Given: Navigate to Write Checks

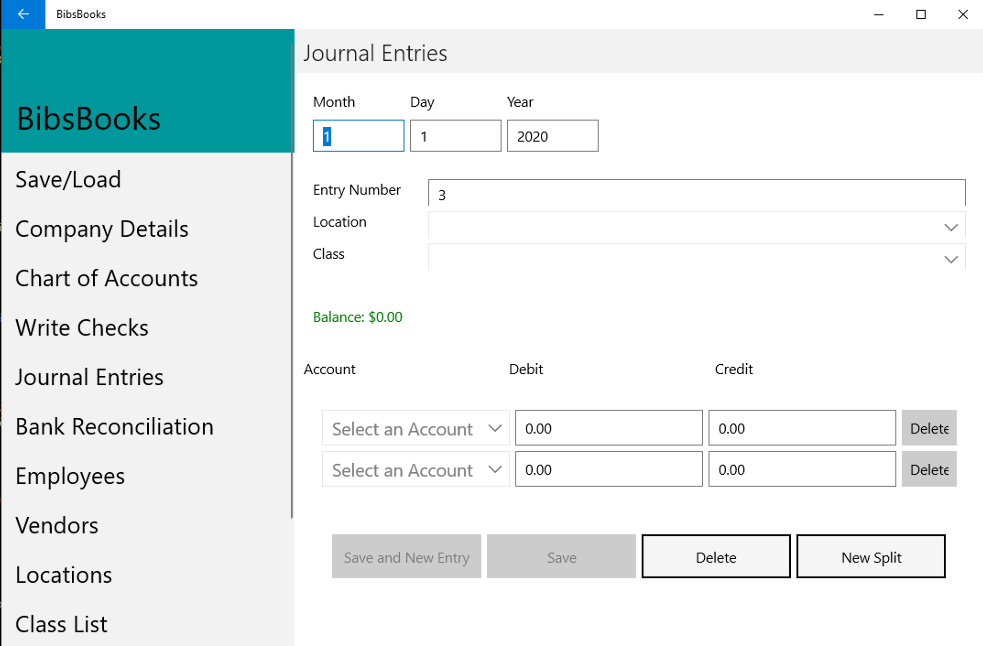Looking at the screenshot, I should coord(82,328).
